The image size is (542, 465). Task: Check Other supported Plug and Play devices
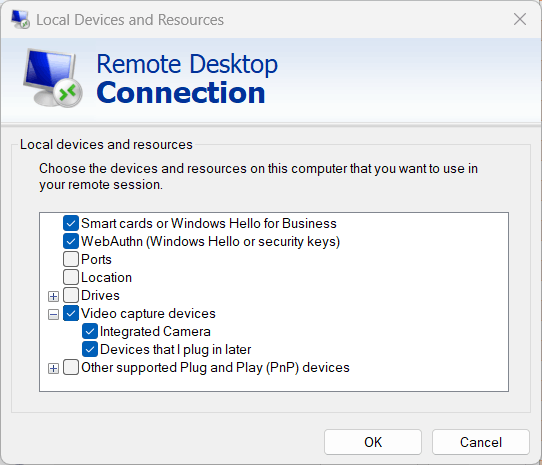71,367
